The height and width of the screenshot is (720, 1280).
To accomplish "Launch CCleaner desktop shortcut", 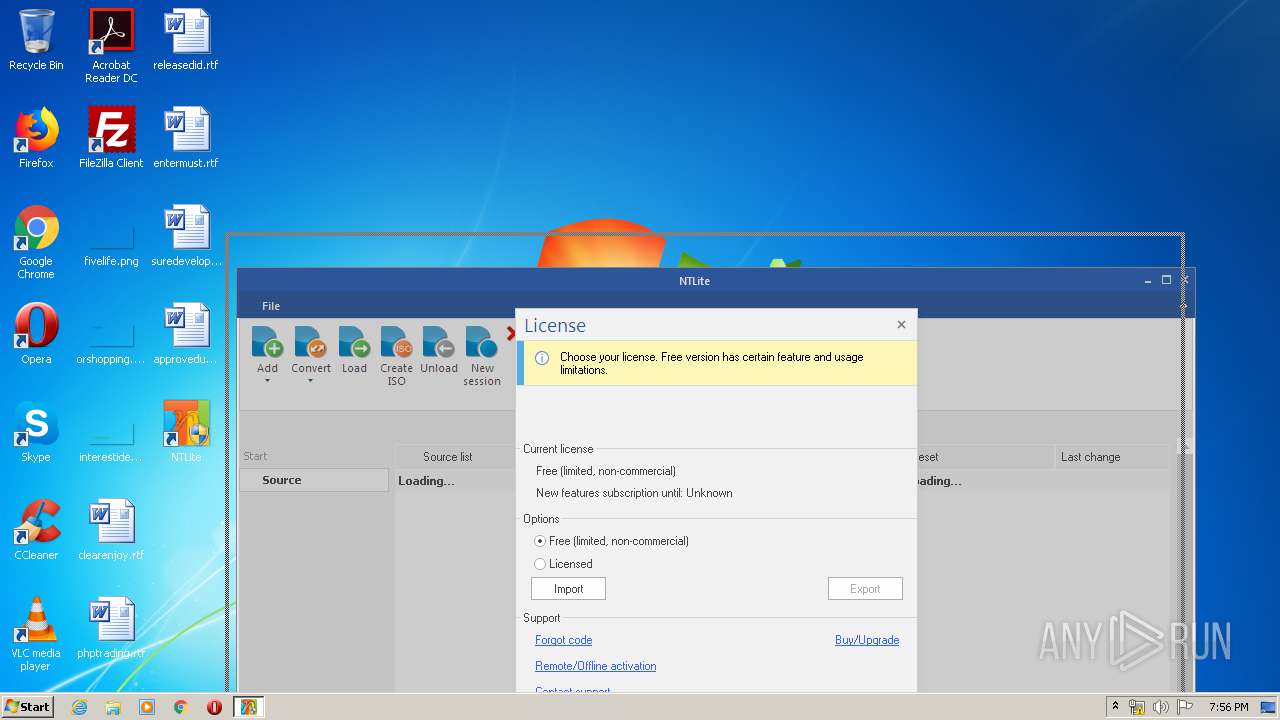I will pos(36,530).
